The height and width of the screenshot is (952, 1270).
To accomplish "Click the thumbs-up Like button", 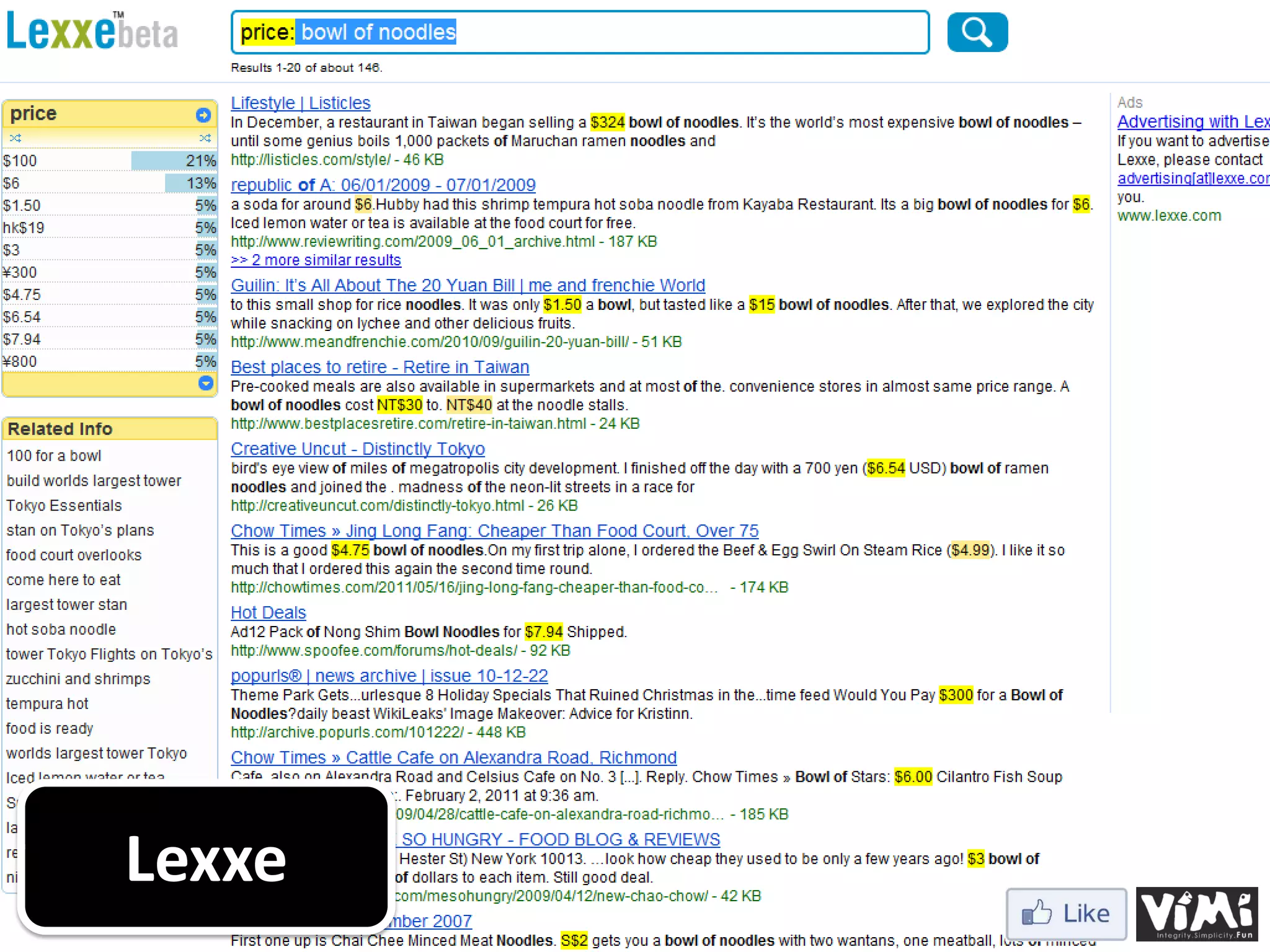I will [x=1066, y=914].
